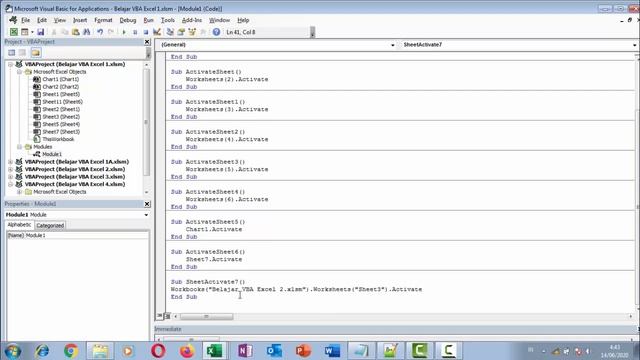
Task: Open the Add-Ins menu
Action: [x=192, y=20]
